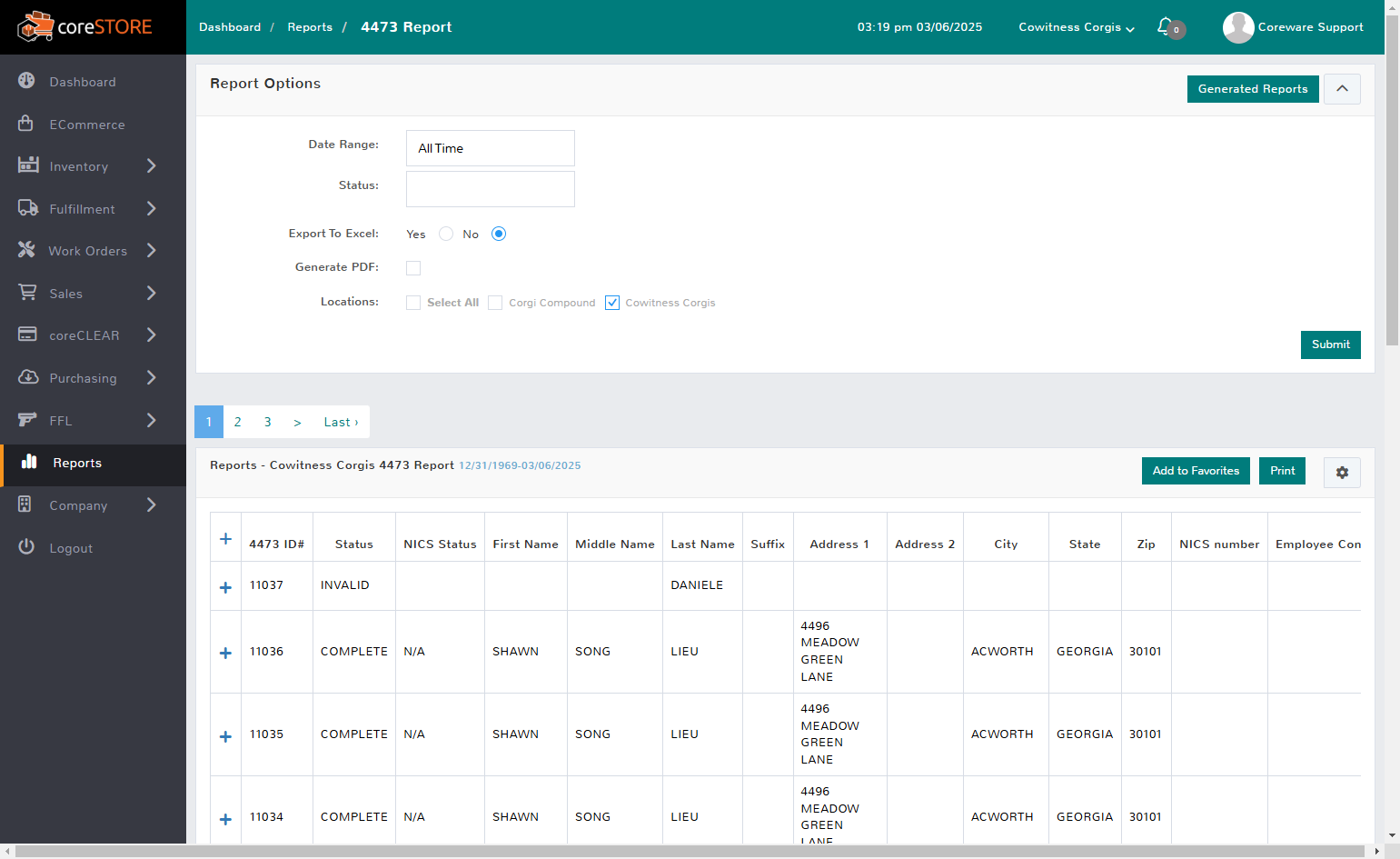Click the Dashboard gauge icon in the sidebar
1400x859 pixels.
tap(26, 81)
